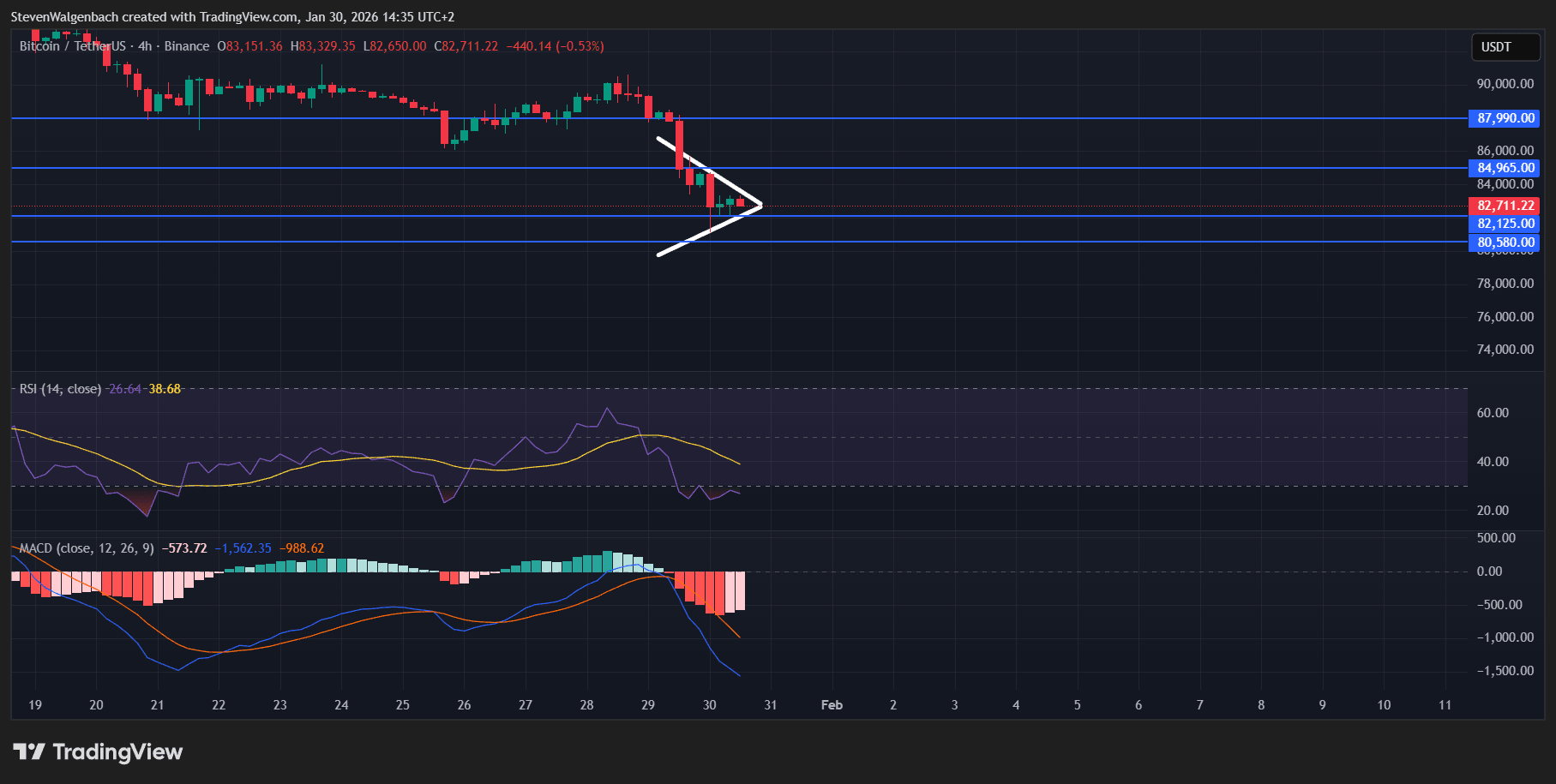Click the yellow RSI value 38.68
The height and width of the screenshot is (784, 1556).
(x=165, y=389)
